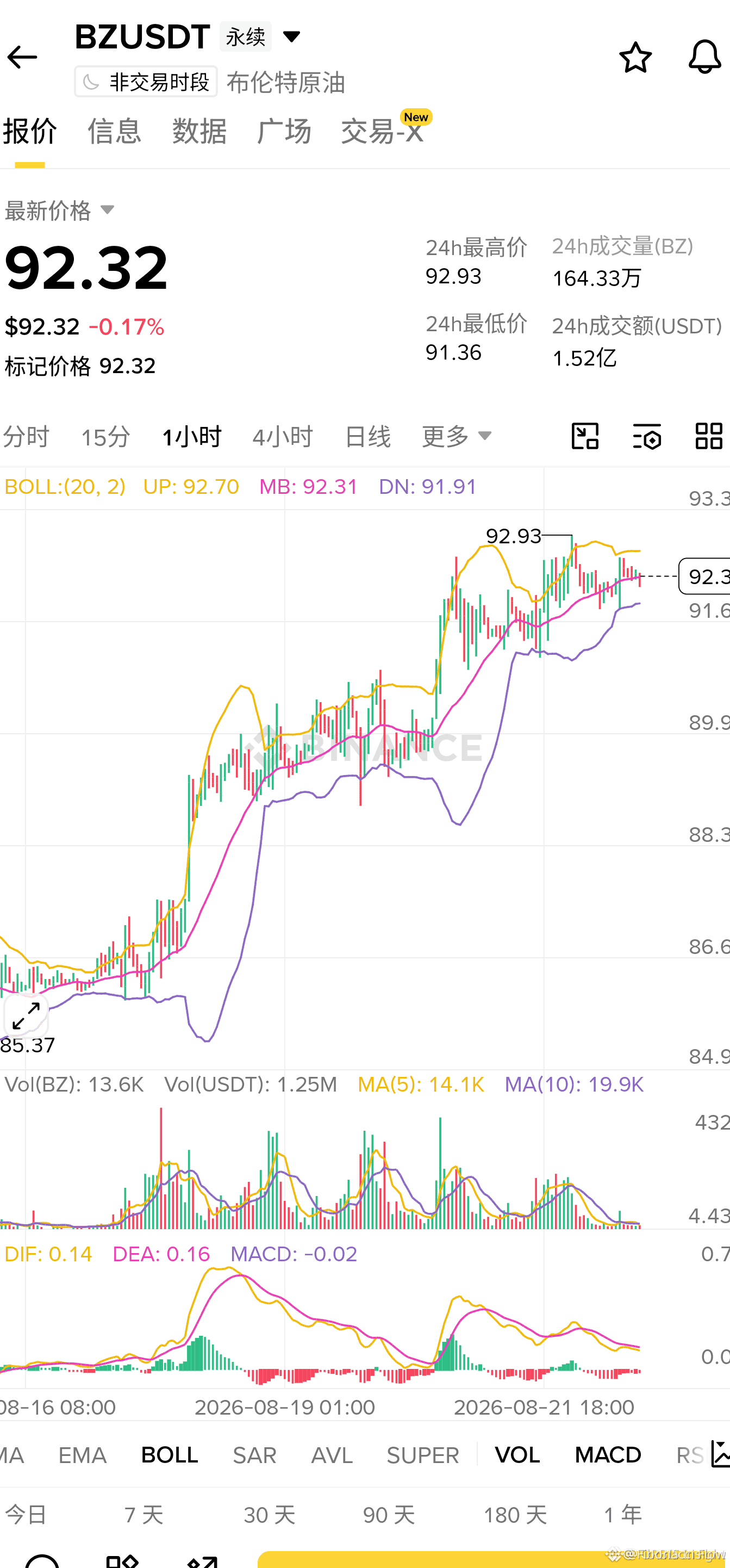The width and height of the screenshot is (730, 1568).
Task: Open indicator chart icon beside RSI
Action: coord(720,1455)
